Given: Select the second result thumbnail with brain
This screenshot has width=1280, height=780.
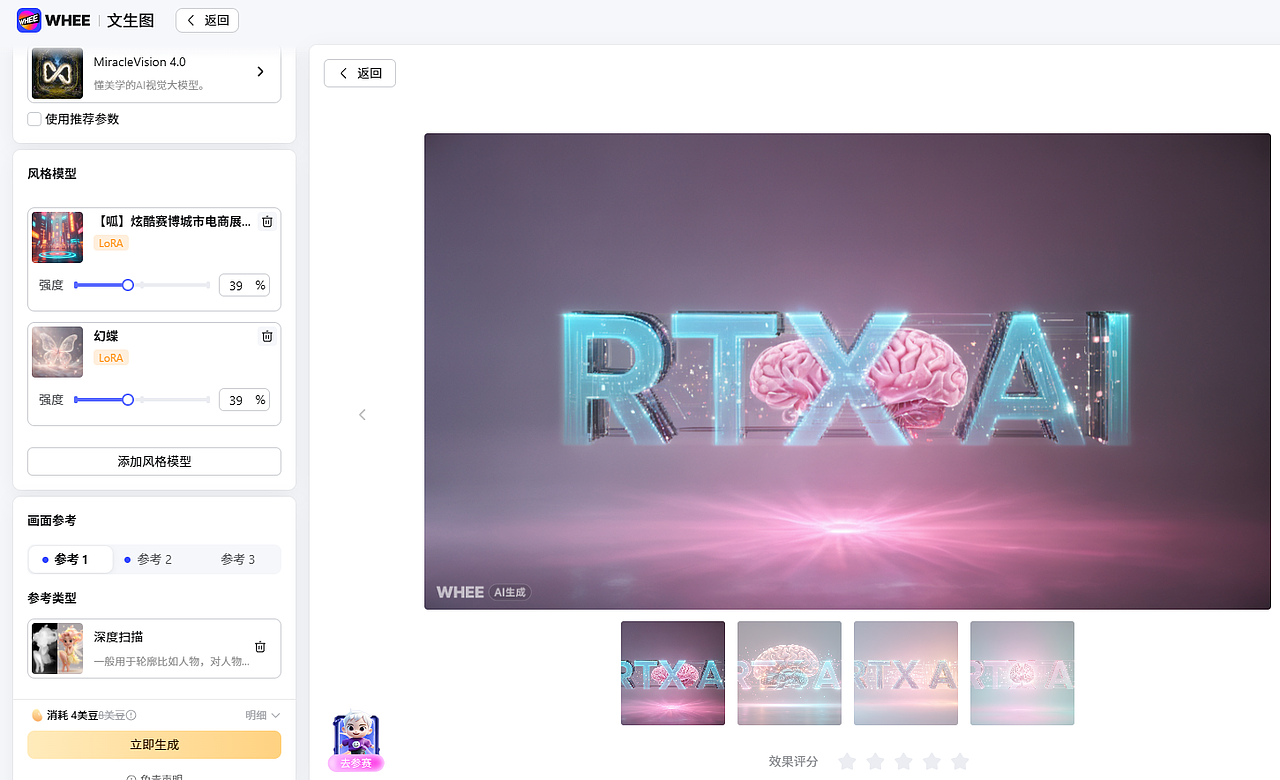Looking at the screenshot, I should coord(789,673).
